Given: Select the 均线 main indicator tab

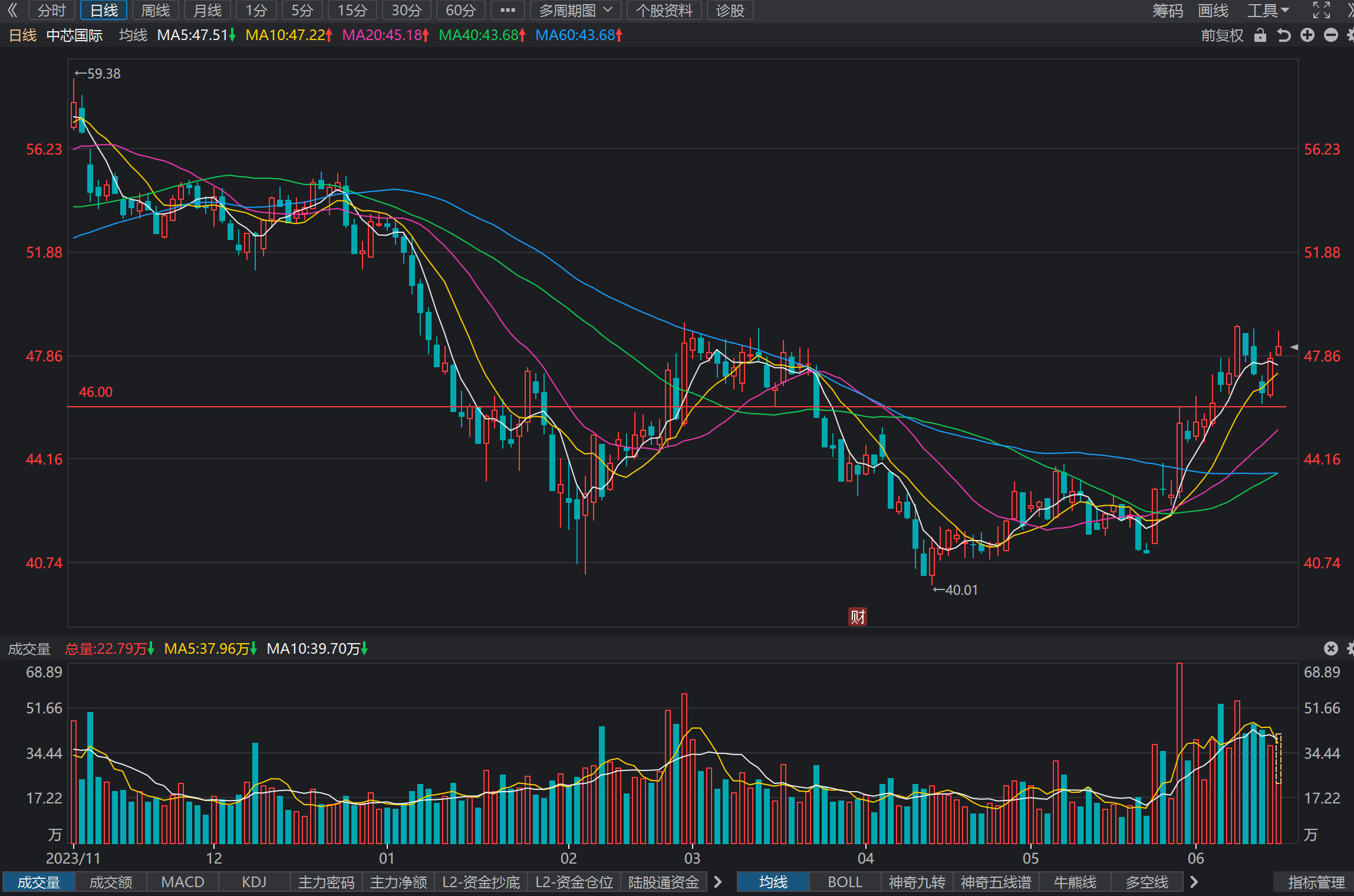Looking at the screenshot, I should [x=773, y=882].
